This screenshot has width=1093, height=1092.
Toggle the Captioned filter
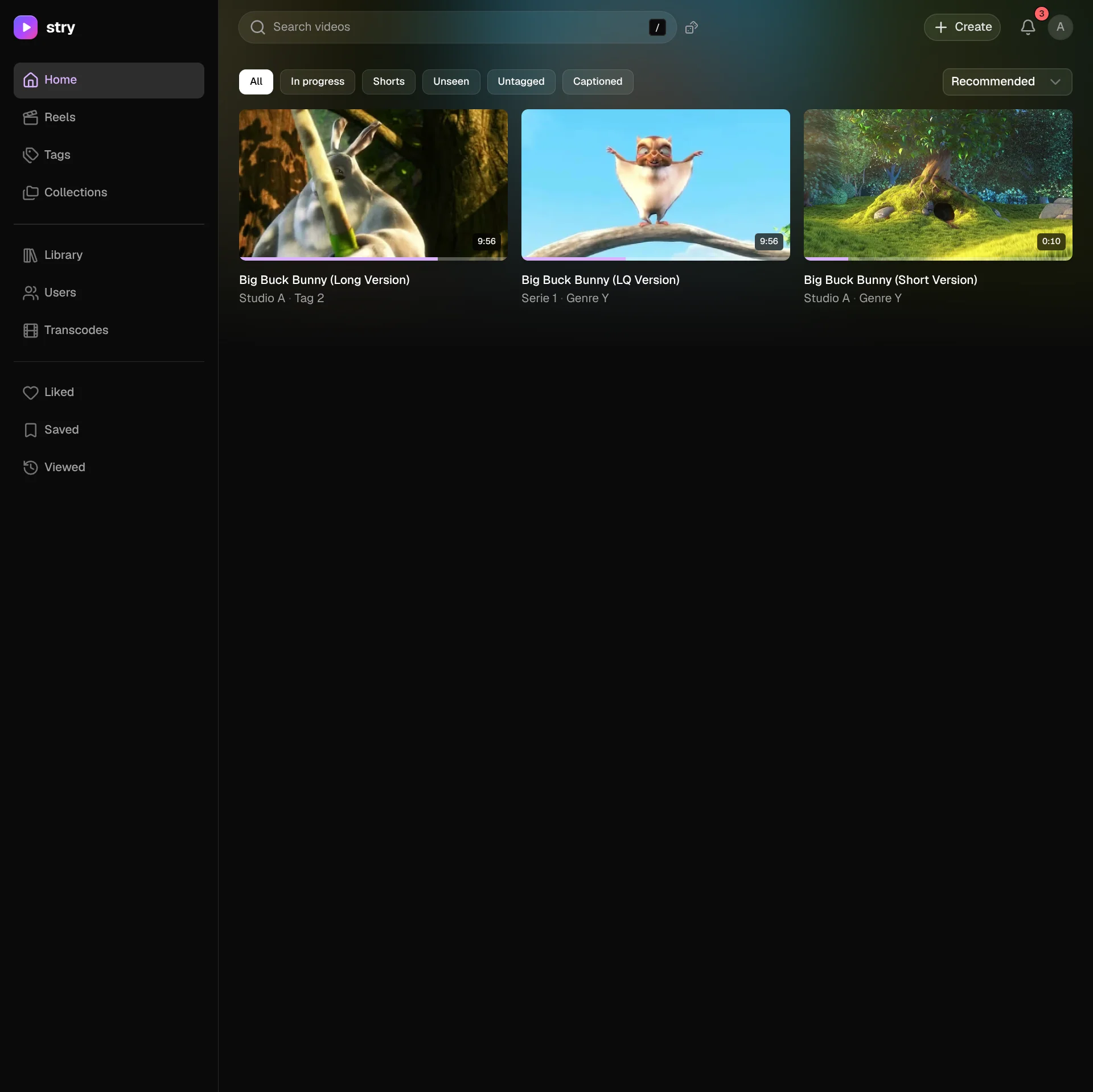click(598, 82)
